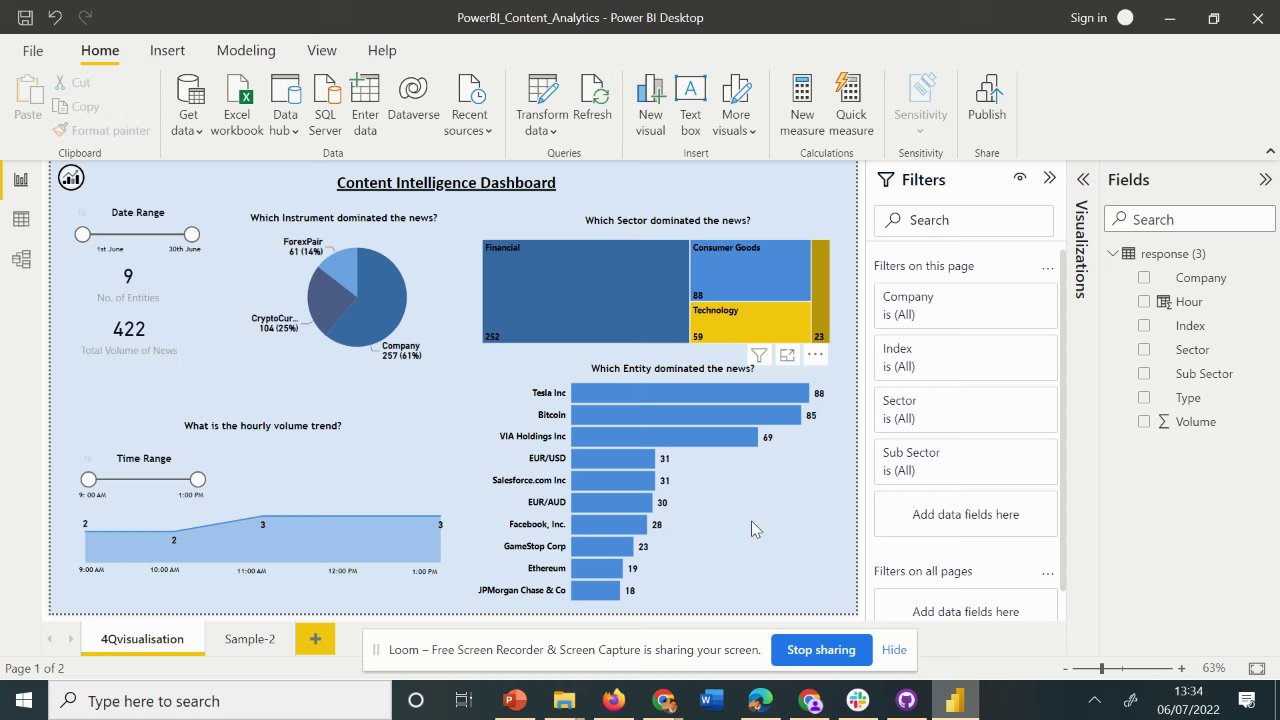Open the Get data source menu
Viewport: 1280px width, 720px height.
coord(187,105)
